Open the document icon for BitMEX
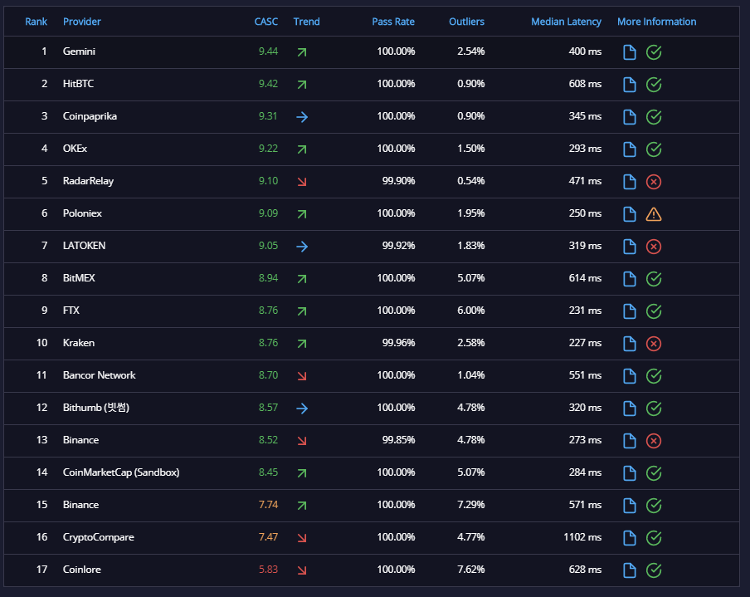 [x=629, y=279]
